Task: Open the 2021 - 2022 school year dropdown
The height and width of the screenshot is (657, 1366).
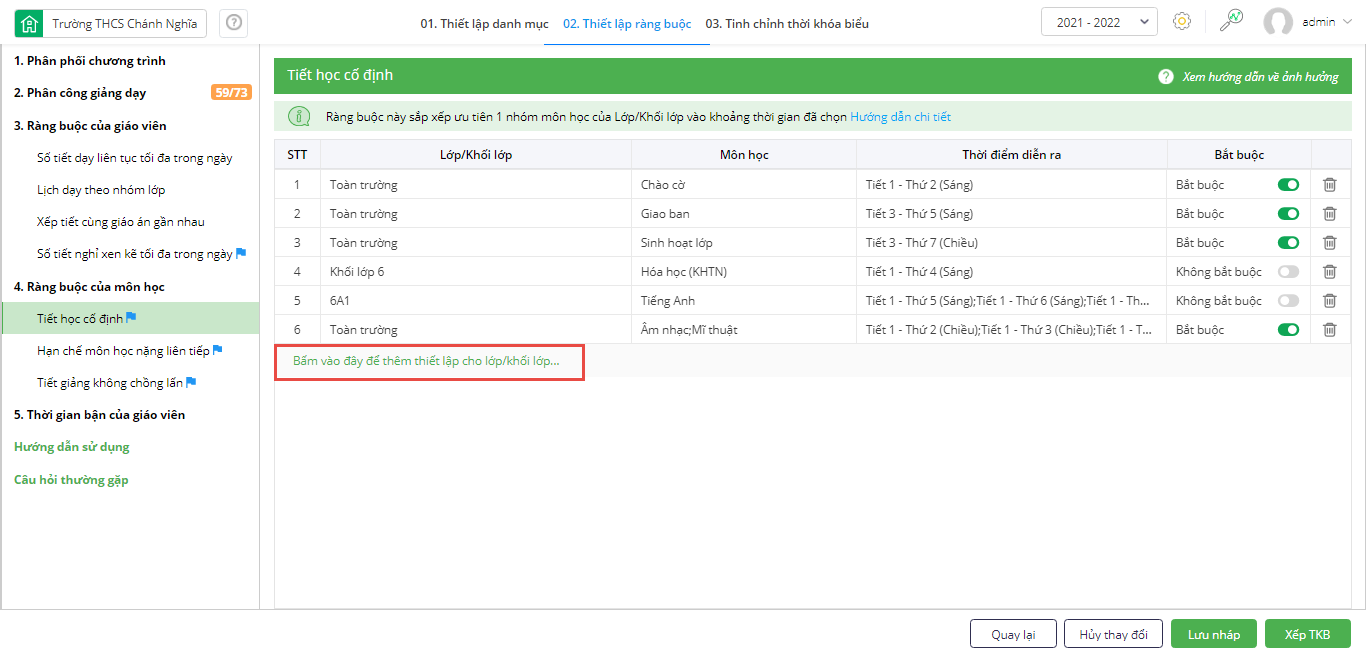Action: pos(1099,22)
